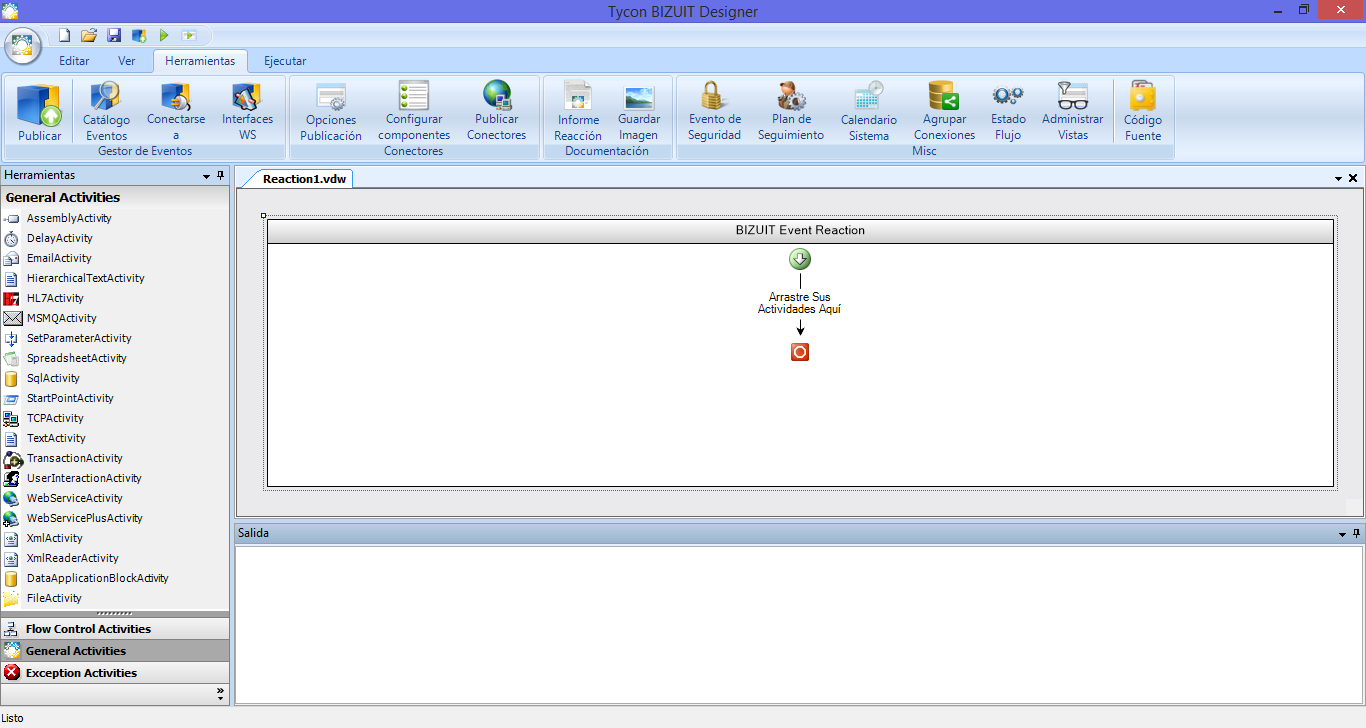Image resolution: width=1366 pixels, height=728 pixels.
Task: Click the green play run icon
Action: (164, 35)
